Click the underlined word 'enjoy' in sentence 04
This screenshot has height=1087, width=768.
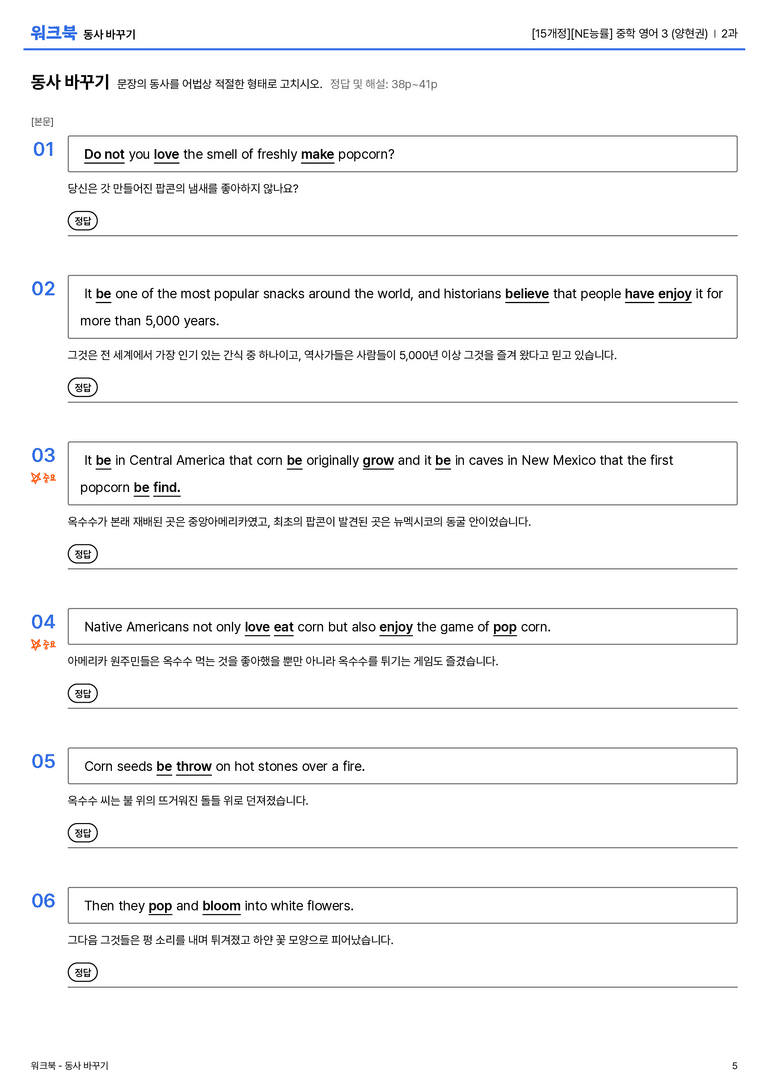[396, 627]
